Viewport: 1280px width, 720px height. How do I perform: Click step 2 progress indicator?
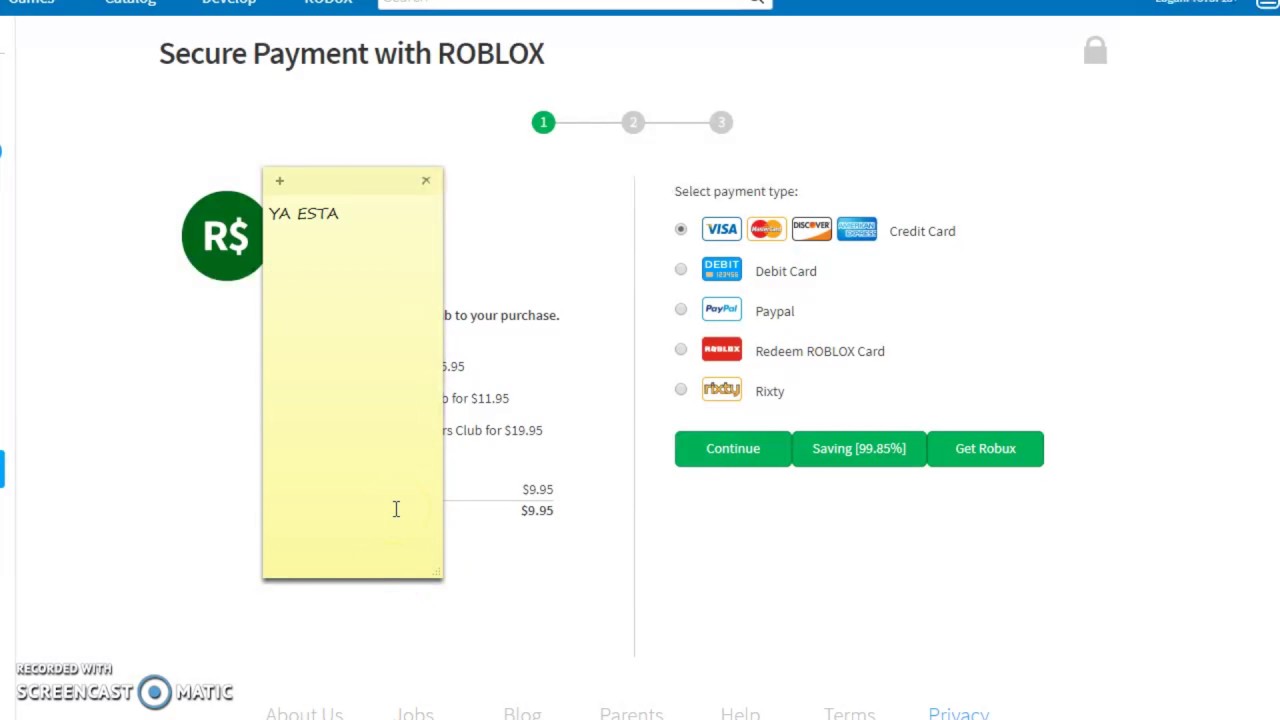click(632, 122)
